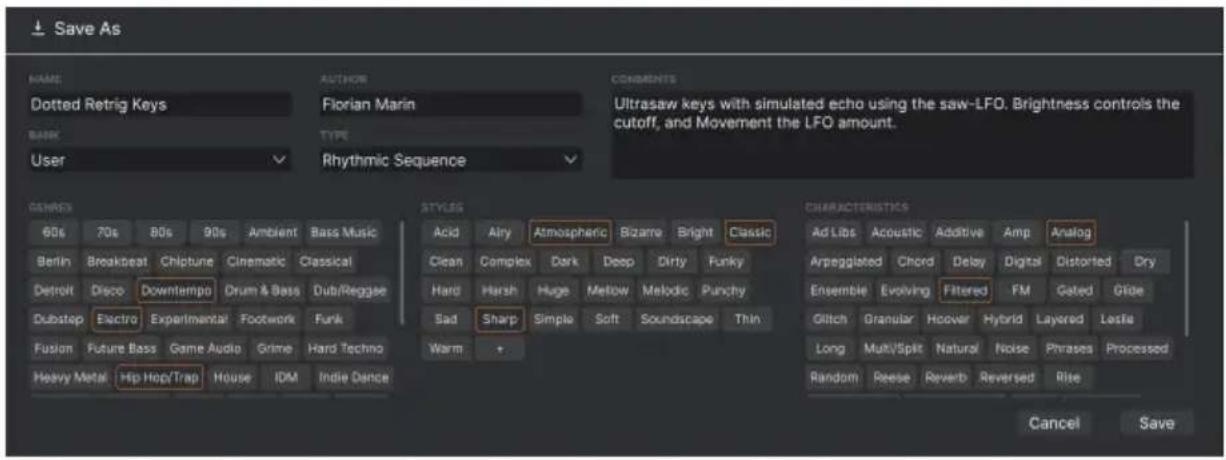
Task: Select the Chiptune genre tag
Action: (x=187, y=261)
